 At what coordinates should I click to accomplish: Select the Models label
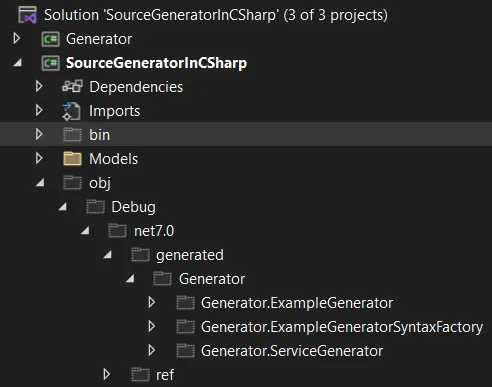(x=113, y=159)
